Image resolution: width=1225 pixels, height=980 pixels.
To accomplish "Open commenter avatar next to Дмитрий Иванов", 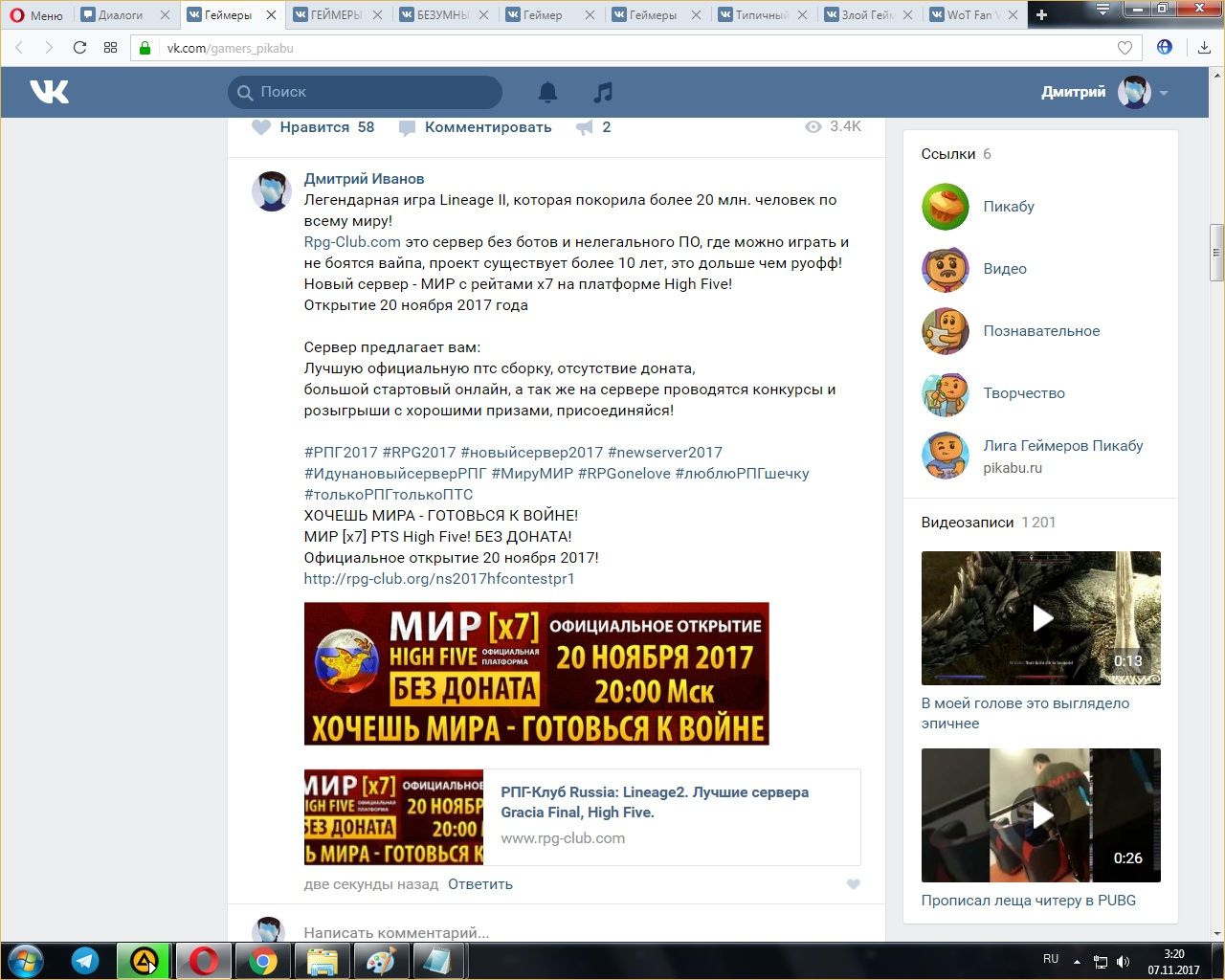I will pos(272,191).
